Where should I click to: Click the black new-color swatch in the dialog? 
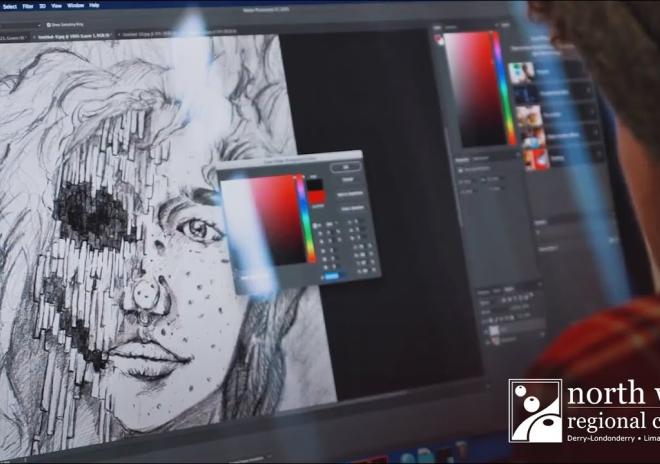(314, 185)
